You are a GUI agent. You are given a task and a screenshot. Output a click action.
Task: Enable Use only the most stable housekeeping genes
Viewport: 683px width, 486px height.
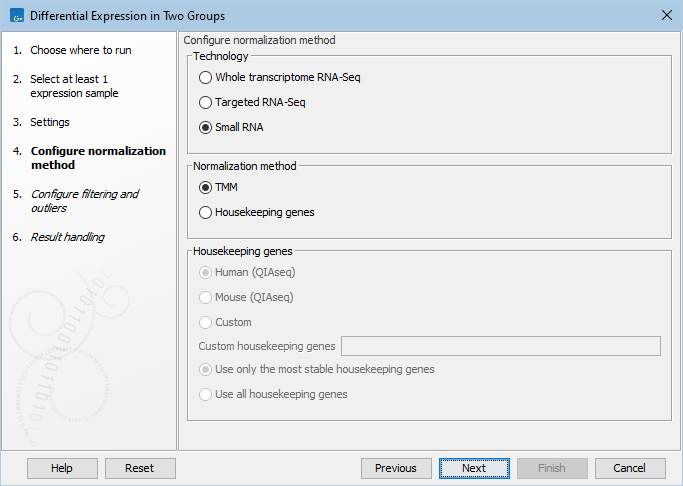206,369
